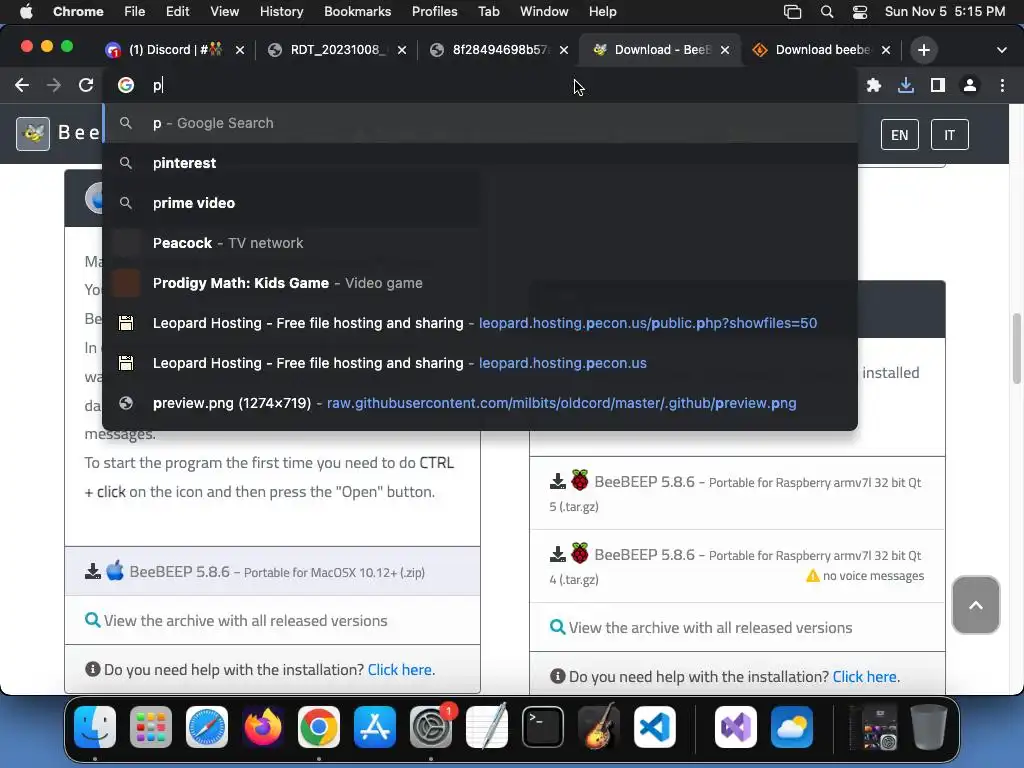1024x768 pixels.
Task: Switch site language to EN
Action: pyautogui.click(x=899, y=135)
